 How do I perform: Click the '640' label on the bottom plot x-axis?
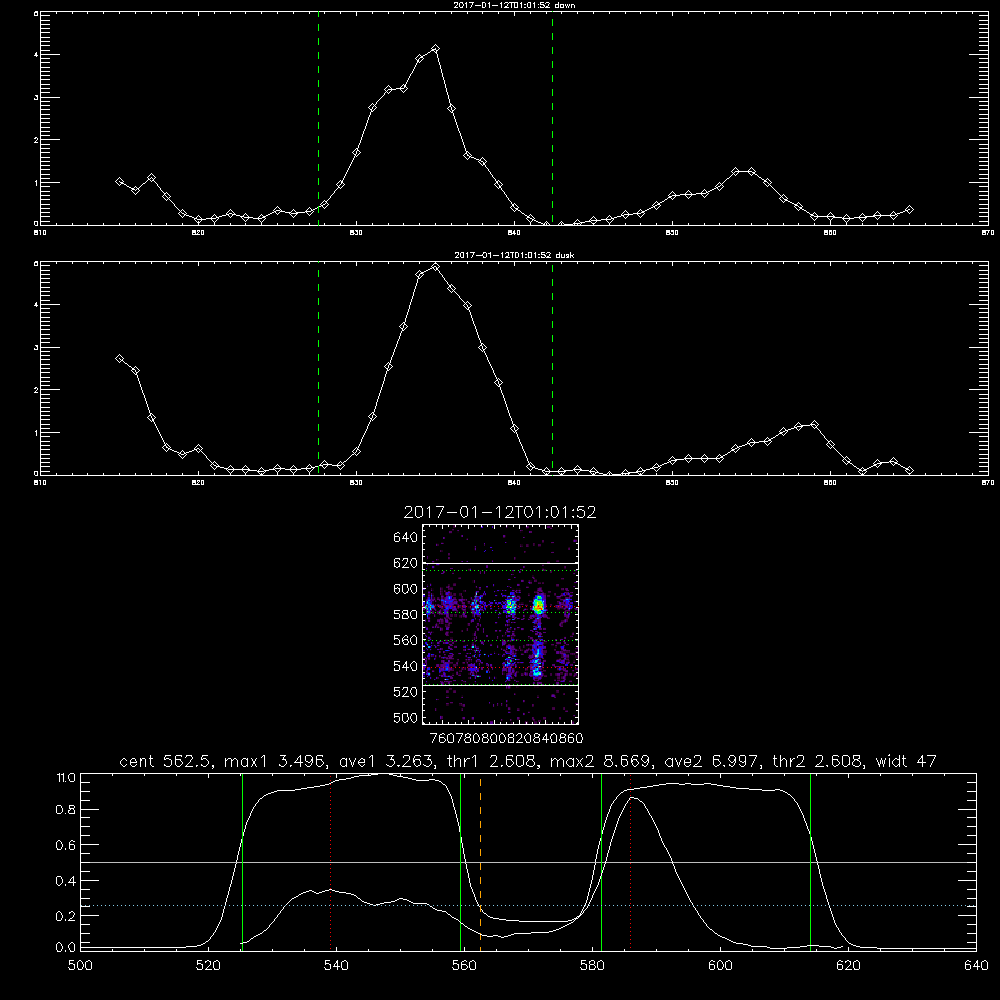(976, 966)
